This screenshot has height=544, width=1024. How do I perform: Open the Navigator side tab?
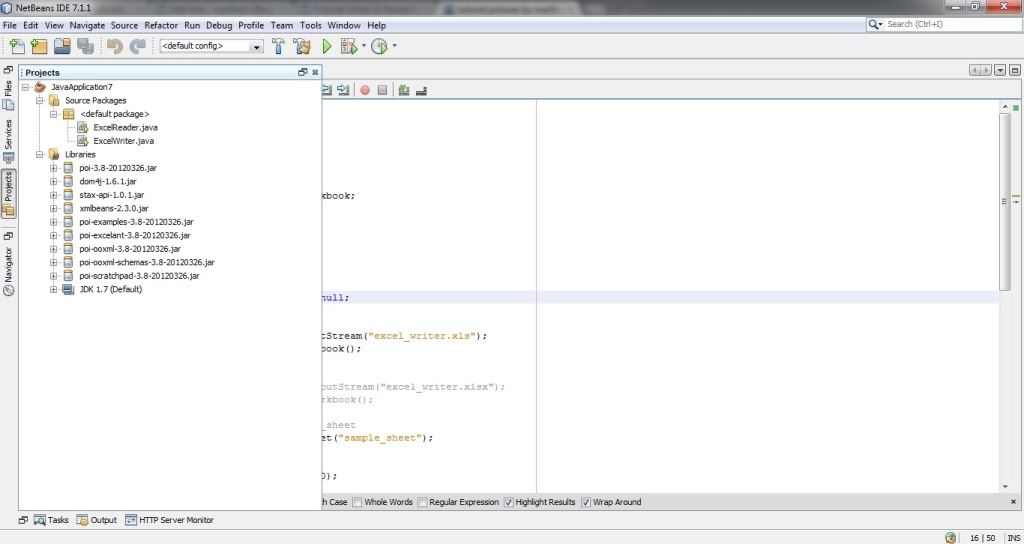click(x=8, y=271)
